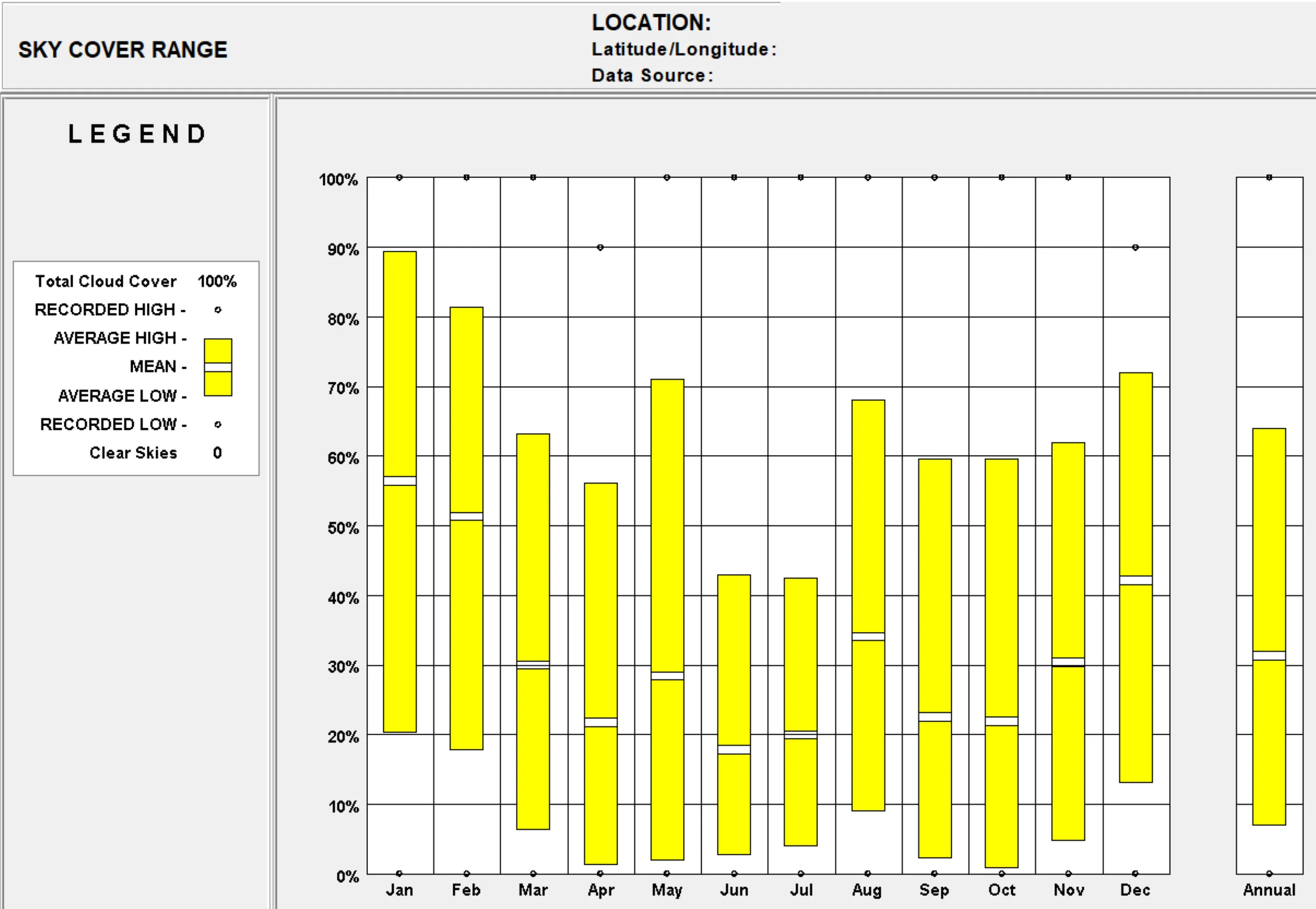
Task: Click the 'SKY COVER RANGE' title
Action: pyautogui.click(x=123, y=50)
